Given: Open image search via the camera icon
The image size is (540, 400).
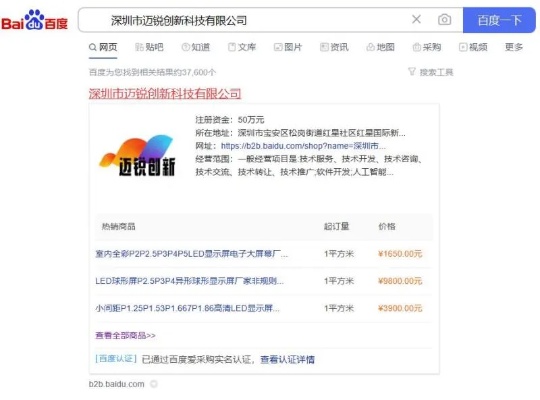Looking at the screenshot, I should [x=444, y=20].
